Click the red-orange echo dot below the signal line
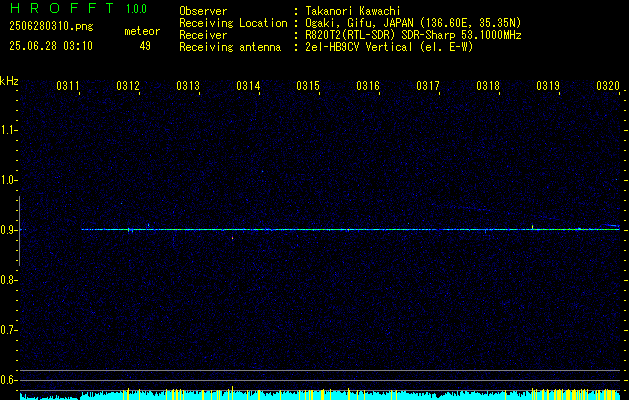 click(x=232, y=238)
